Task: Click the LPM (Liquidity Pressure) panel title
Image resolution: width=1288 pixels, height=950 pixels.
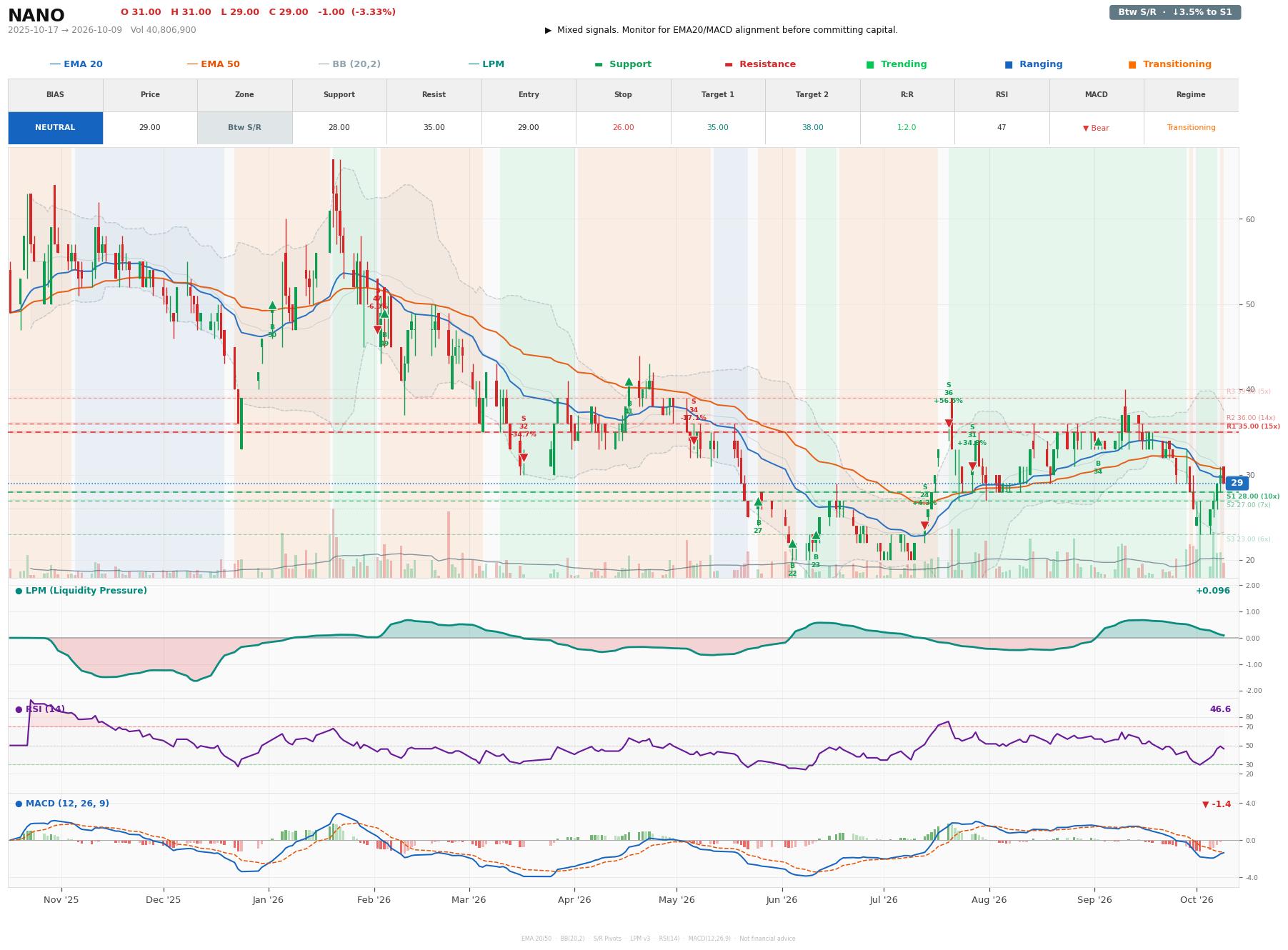Action: (x=81, y=591)
